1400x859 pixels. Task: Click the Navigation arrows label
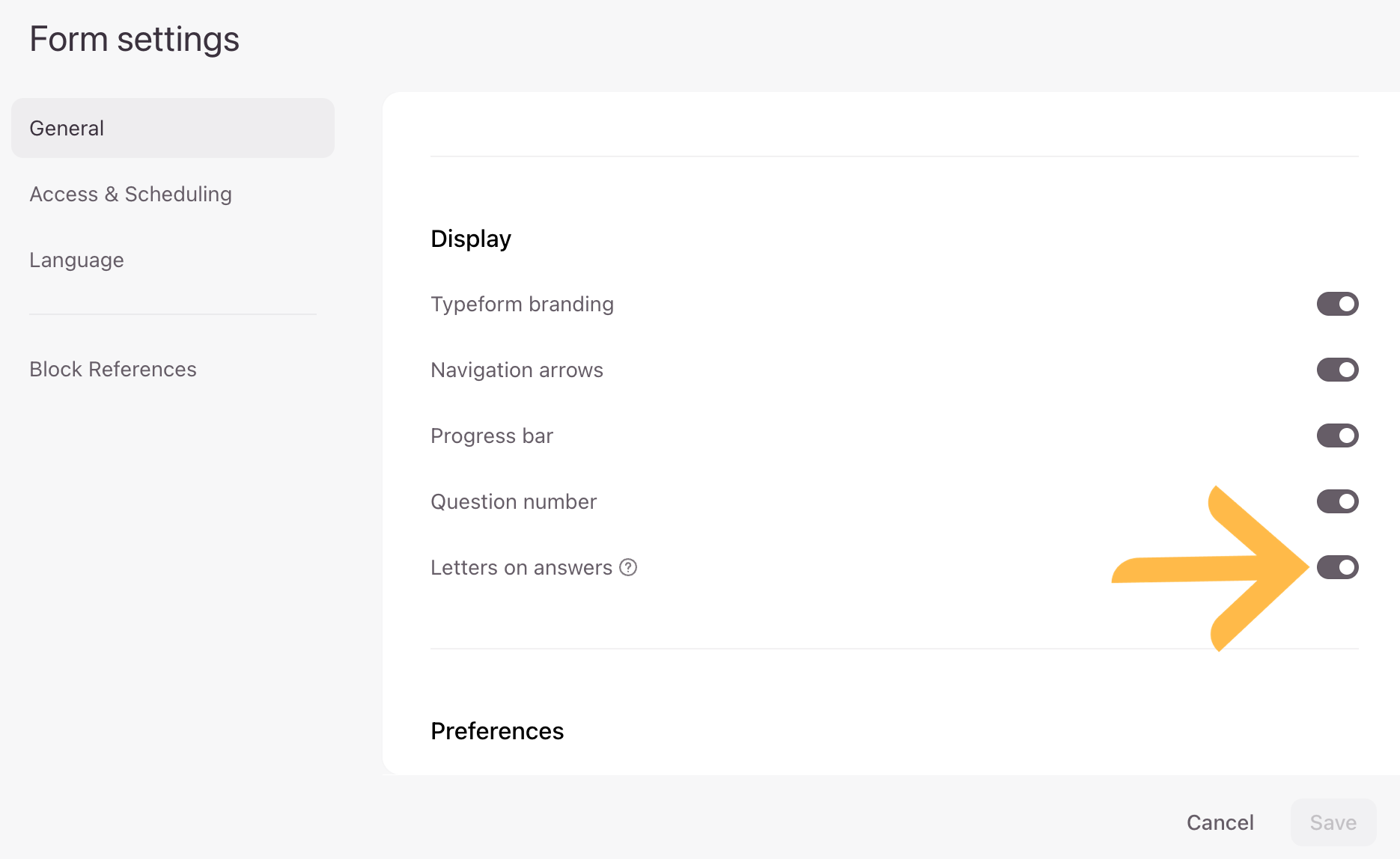517,370
